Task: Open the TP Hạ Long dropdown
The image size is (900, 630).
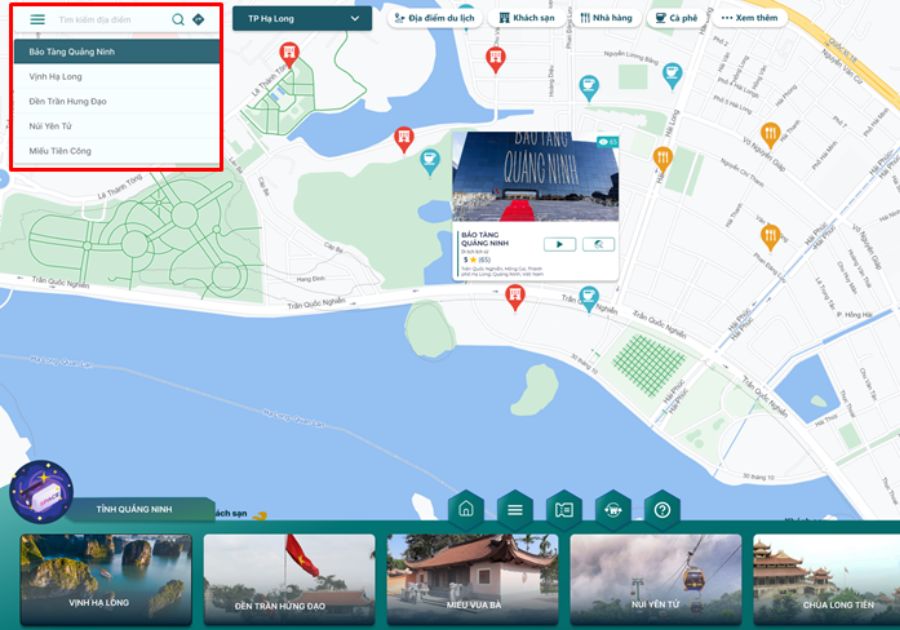Action: [301, 18]
